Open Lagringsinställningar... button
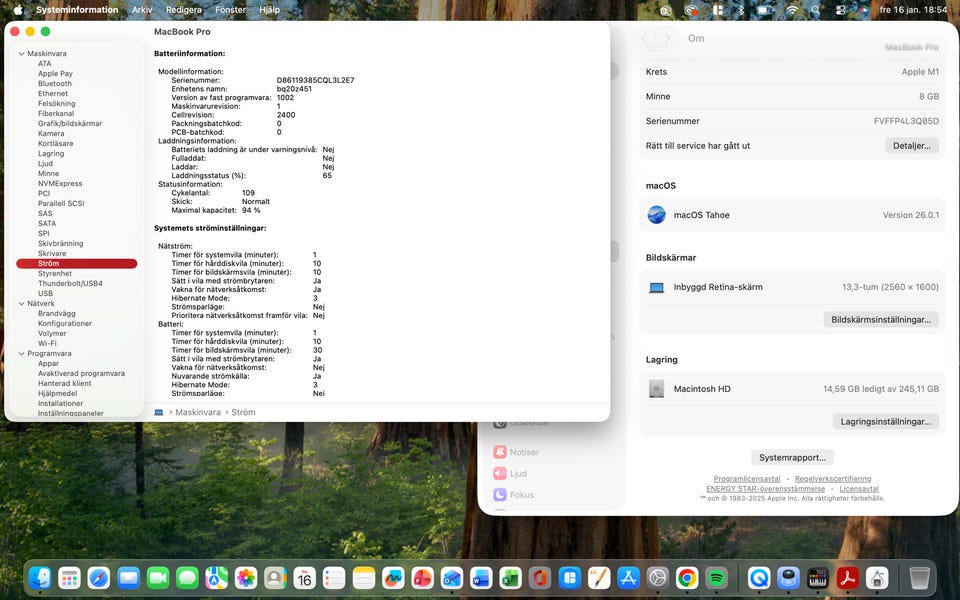The height and width of the screenshot is (600, 960). pyautogui.click(x=886, y=422)
